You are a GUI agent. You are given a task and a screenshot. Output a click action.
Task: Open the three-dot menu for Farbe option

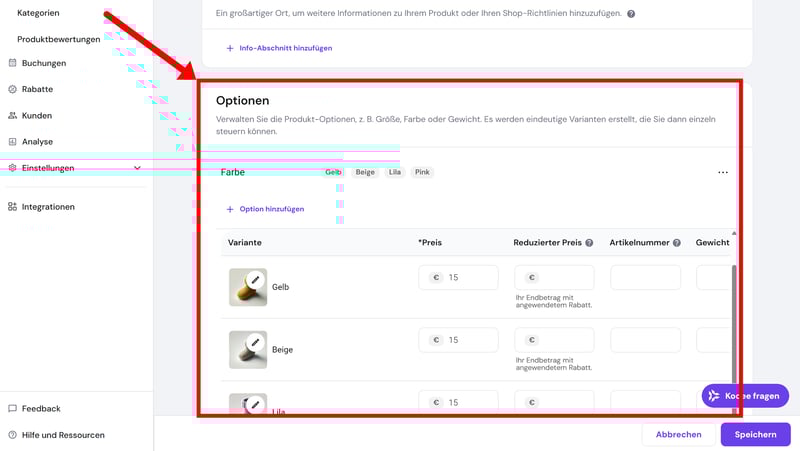click(x=723, y=172)
